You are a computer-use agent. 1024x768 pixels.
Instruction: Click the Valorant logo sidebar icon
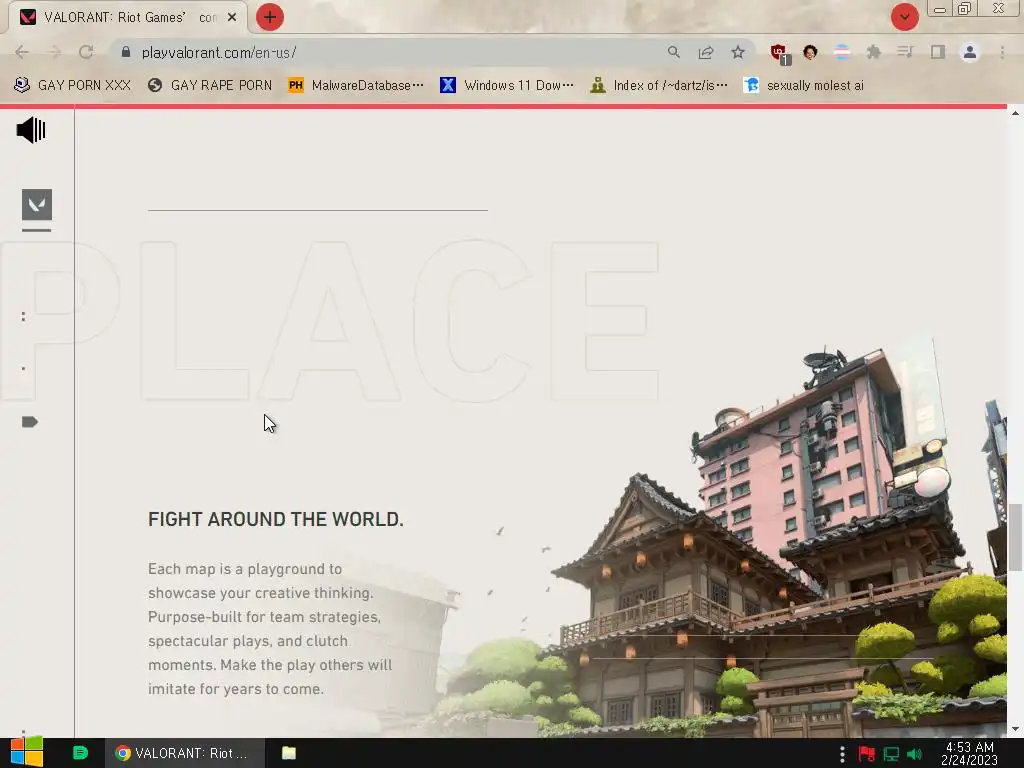pos(37,205)
